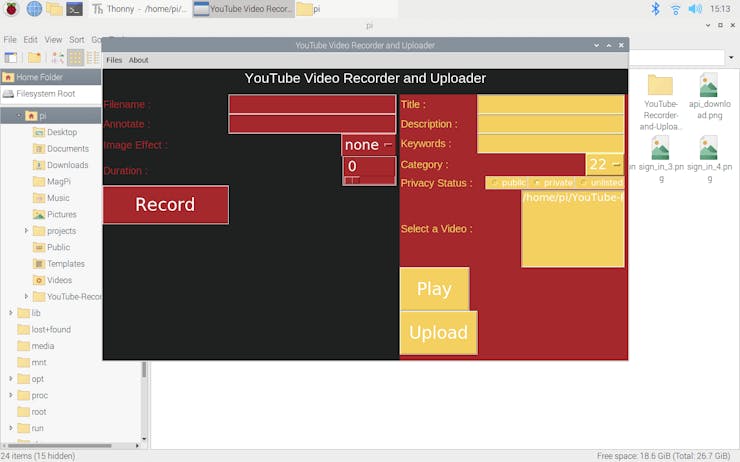Switch file manager to icon view
The width and height of the screenshot is (740, 462).
[x=75, y=58]
